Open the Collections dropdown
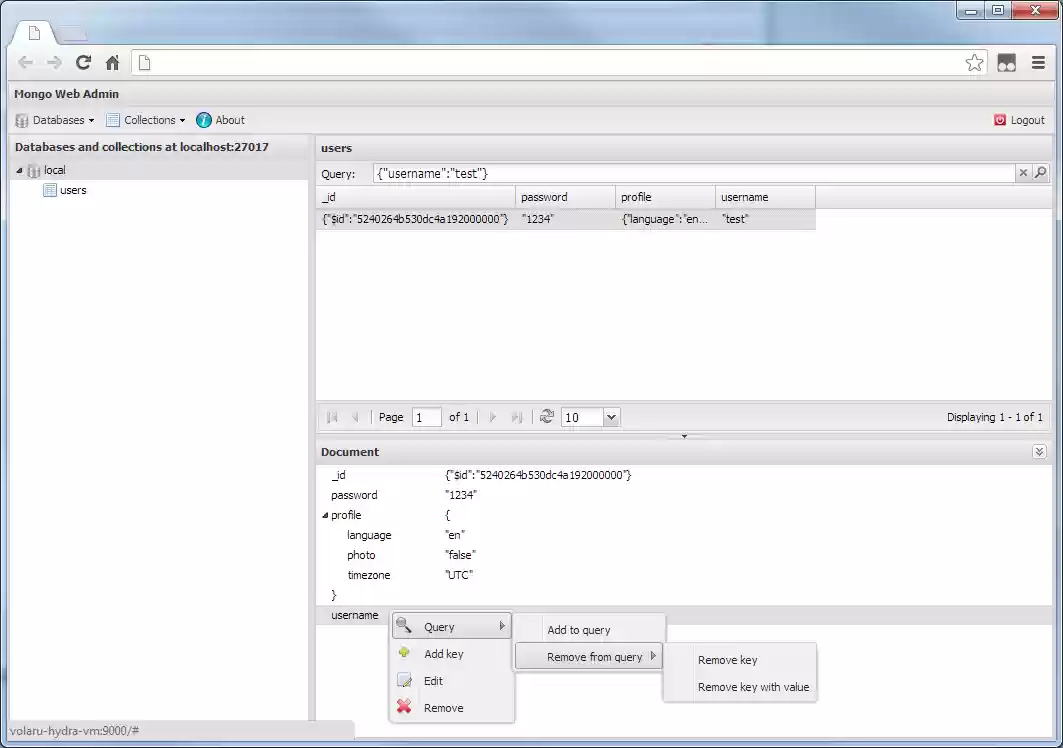 point(146,119)
